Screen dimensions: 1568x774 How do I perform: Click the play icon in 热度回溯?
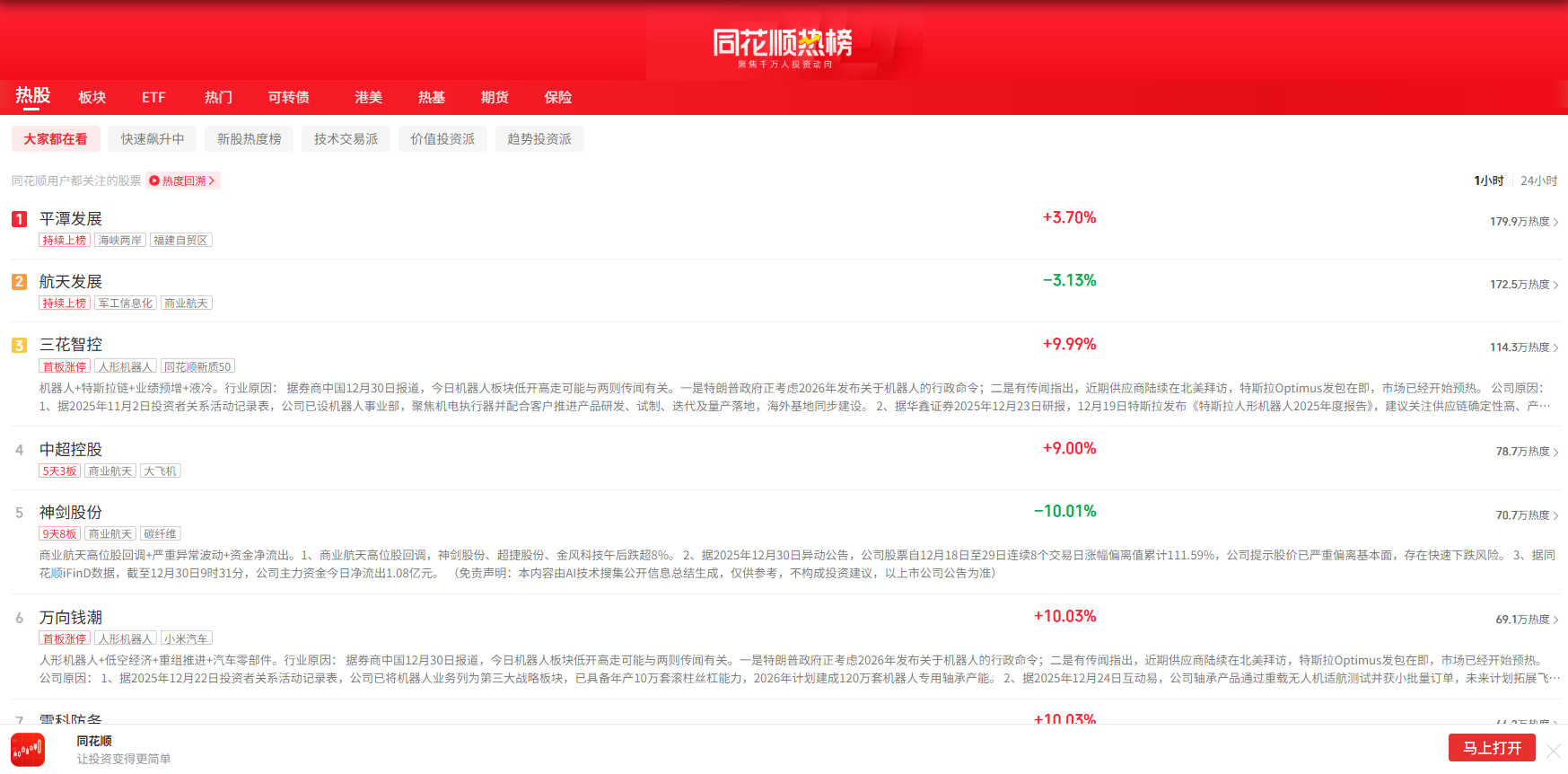(154, 180)
